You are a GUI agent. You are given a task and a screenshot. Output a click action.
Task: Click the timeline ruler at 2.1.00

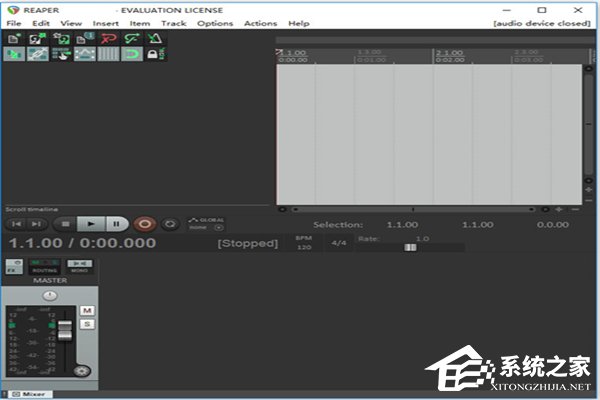(450, 53)
